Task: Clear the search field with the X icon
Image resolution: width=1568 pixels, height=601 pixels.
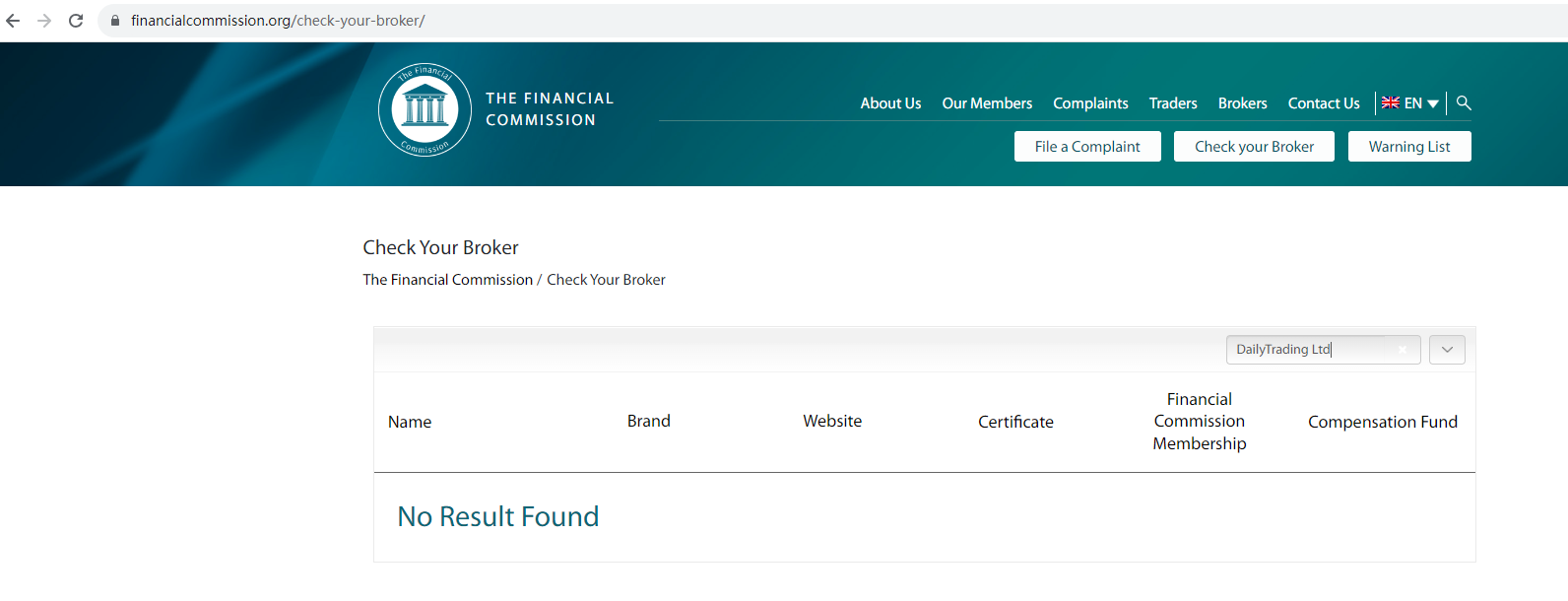Action: (x=1403, y=350)
